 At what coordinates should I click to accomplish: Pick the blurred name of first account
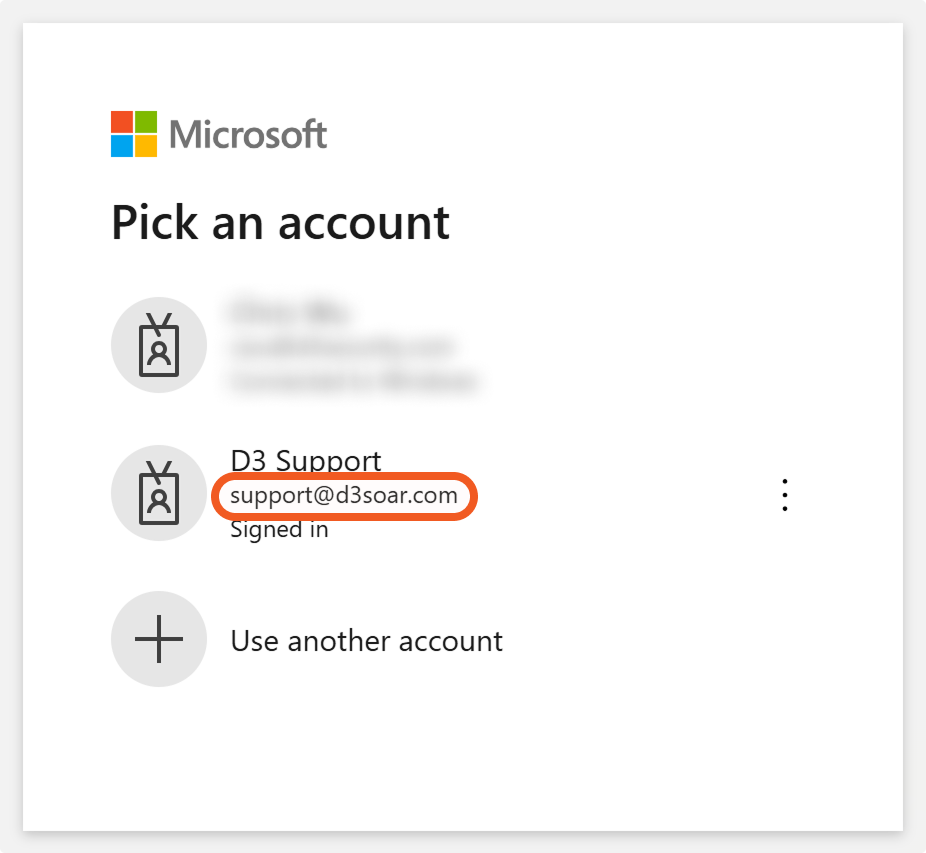pyautogui.click(x=288, y=312)
